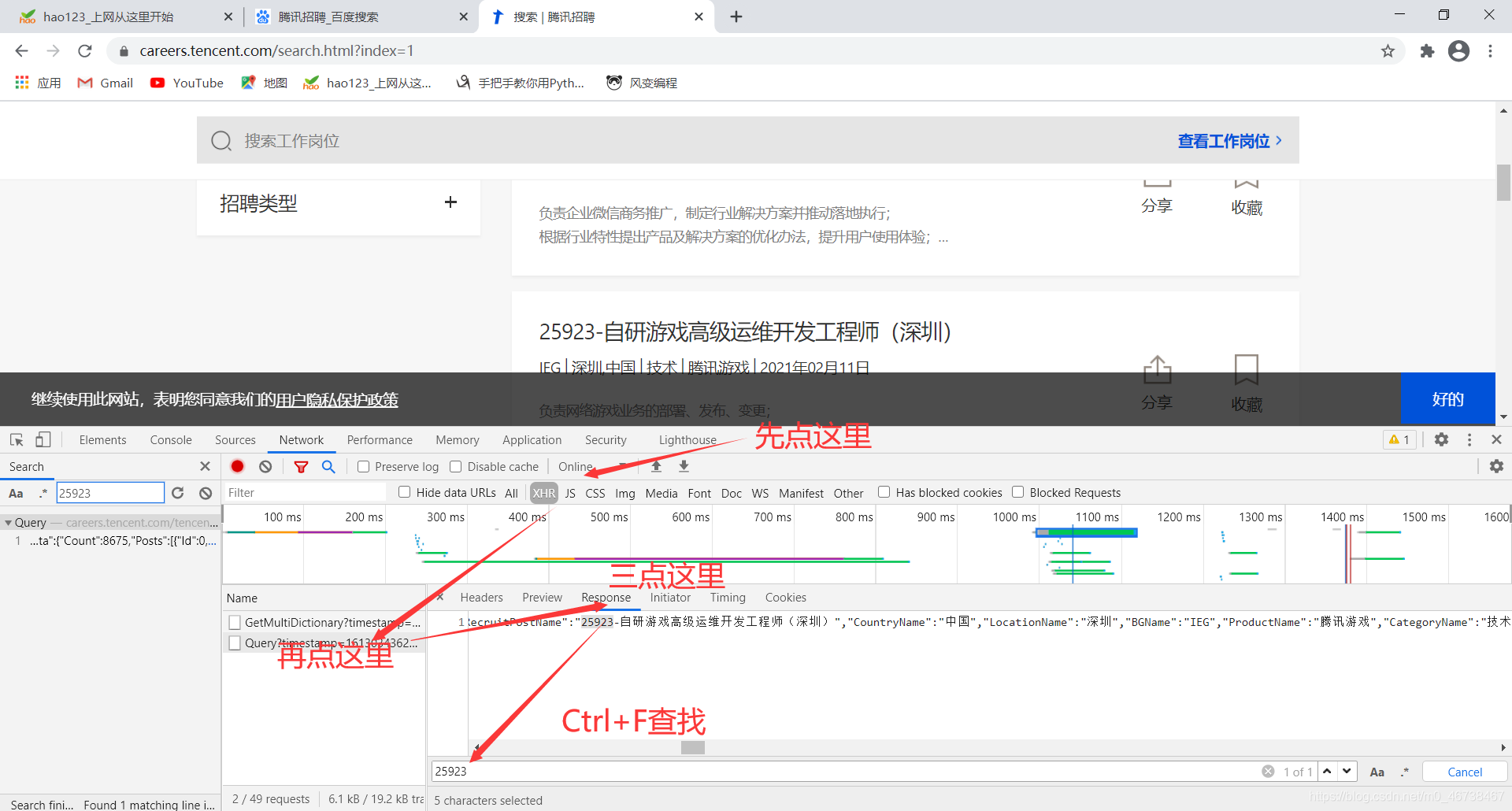Switch to the Console tab
Screen dimensions: 1512x811
tap(171, 440)
